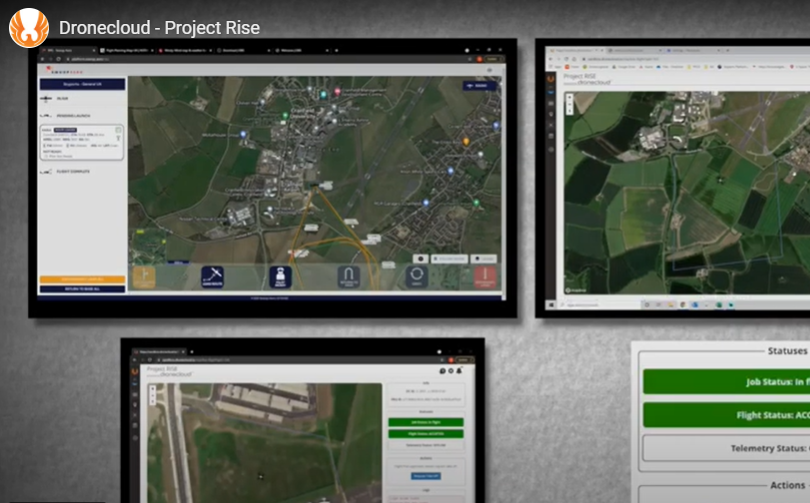Click the orange icon at the toolbar's left end

tap(144, 277)
